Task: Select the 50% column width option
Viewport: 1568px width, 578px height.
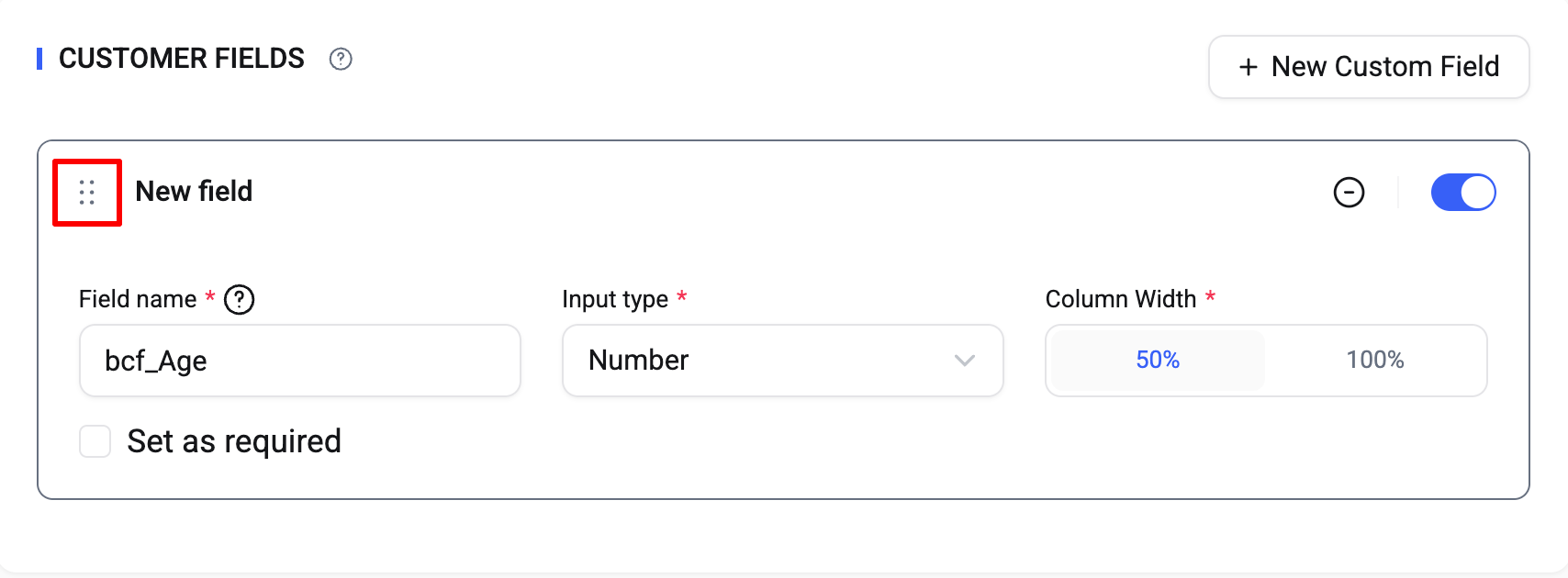Action: click(x=1158, y=360)
